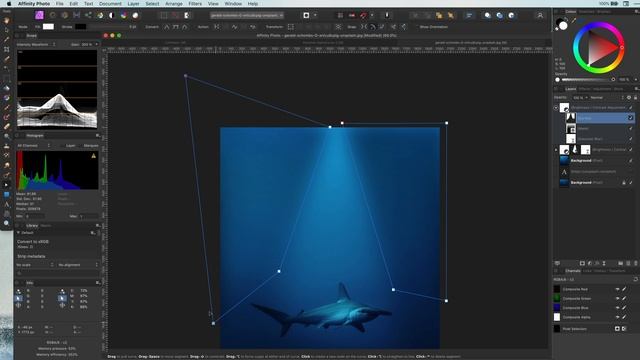Toggle visibility checkbox of the selected Curves layer
This screenshot has height=360, width=640.
click(x=631, y=118)
